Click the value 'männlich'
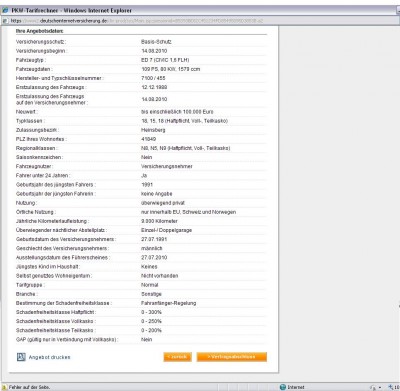 click(152, 248)
